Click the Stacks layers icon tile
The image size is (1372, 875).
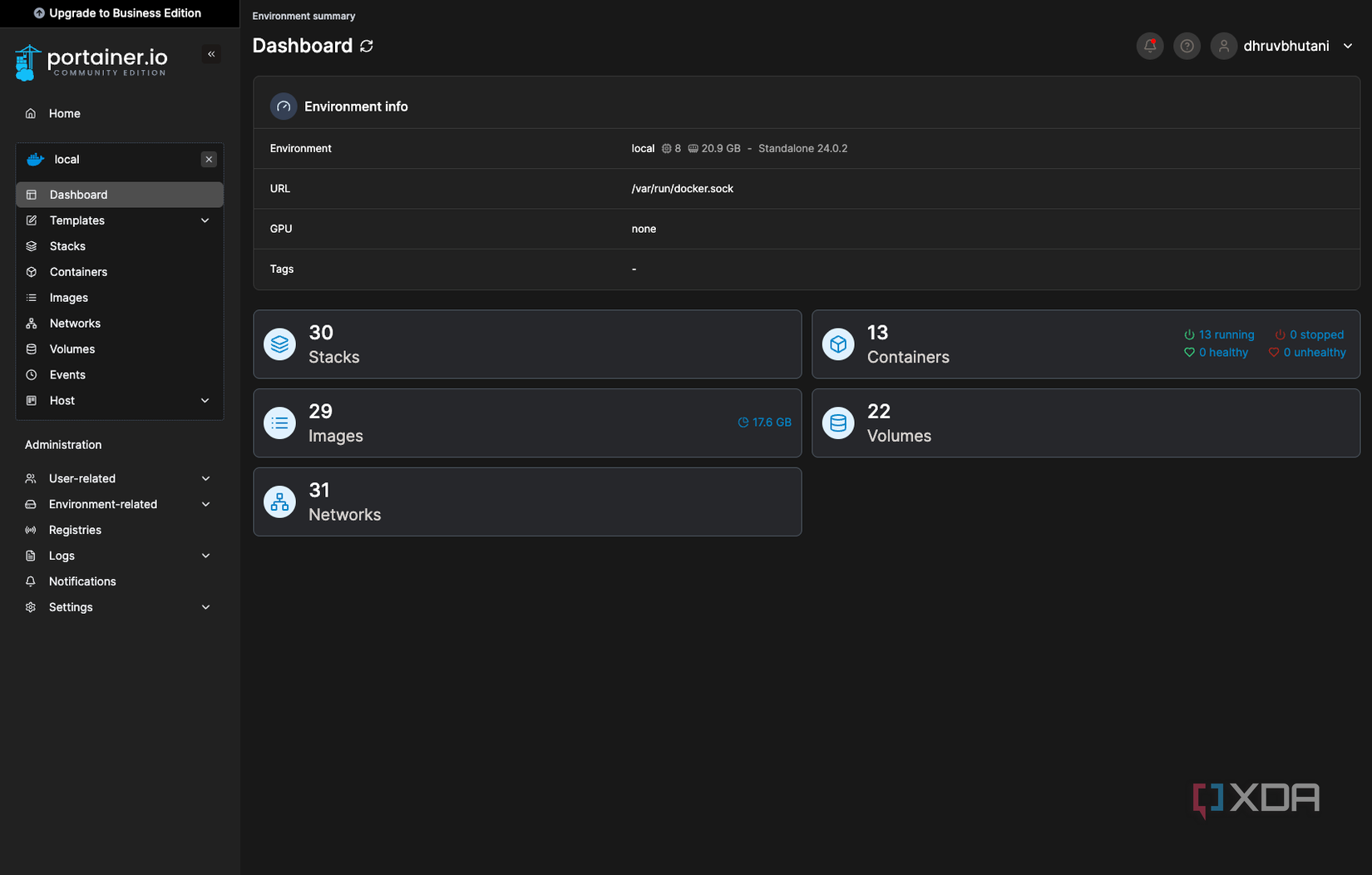point(280,344)
